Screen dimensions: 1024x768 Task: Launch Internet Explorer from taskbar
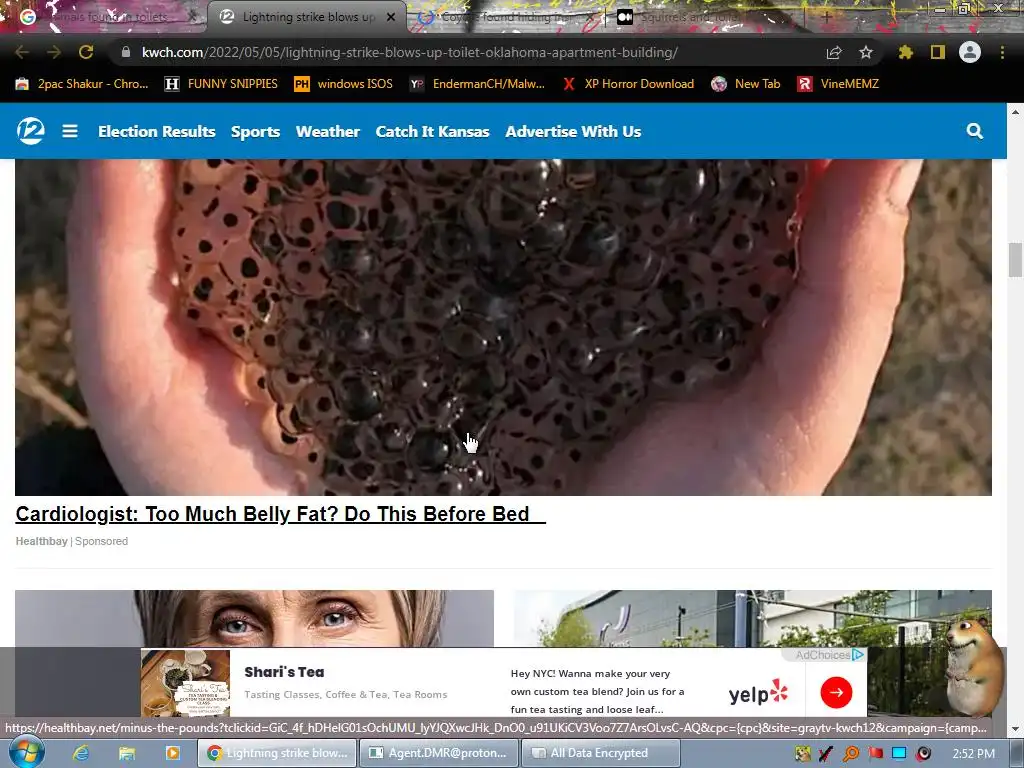pyautogui.click(x=81, y=753)
